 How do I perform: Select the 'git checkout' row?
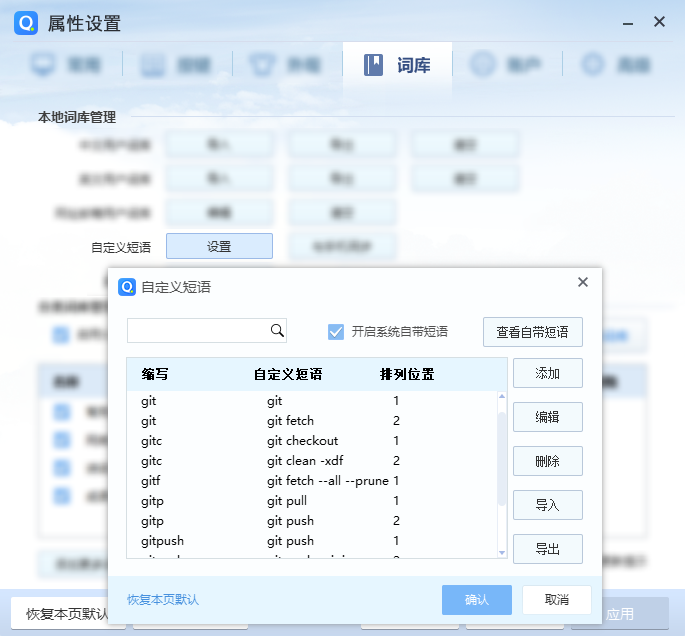[312, 441]
